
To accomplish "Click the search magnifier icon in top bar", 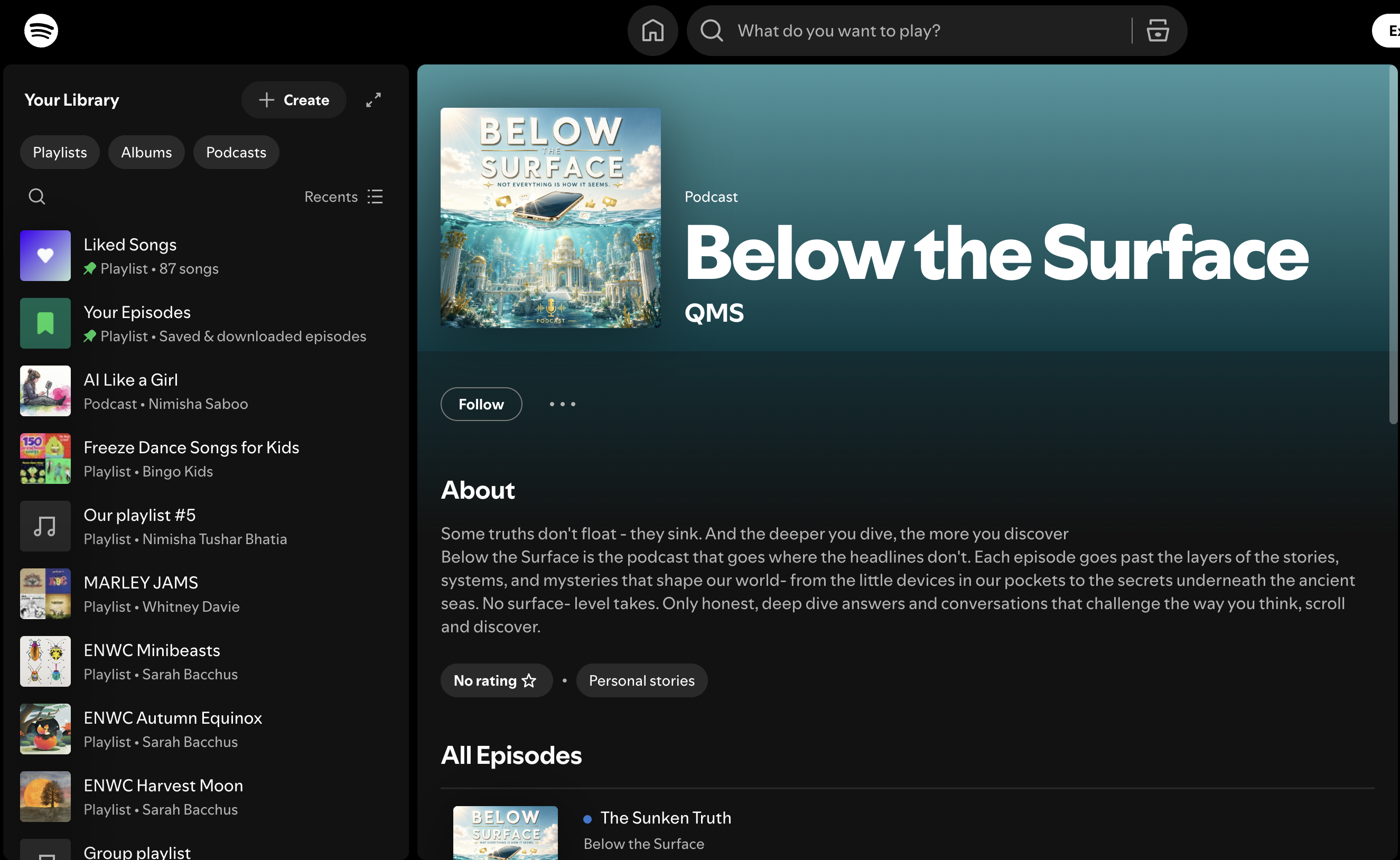I will (x=711, y=31).
